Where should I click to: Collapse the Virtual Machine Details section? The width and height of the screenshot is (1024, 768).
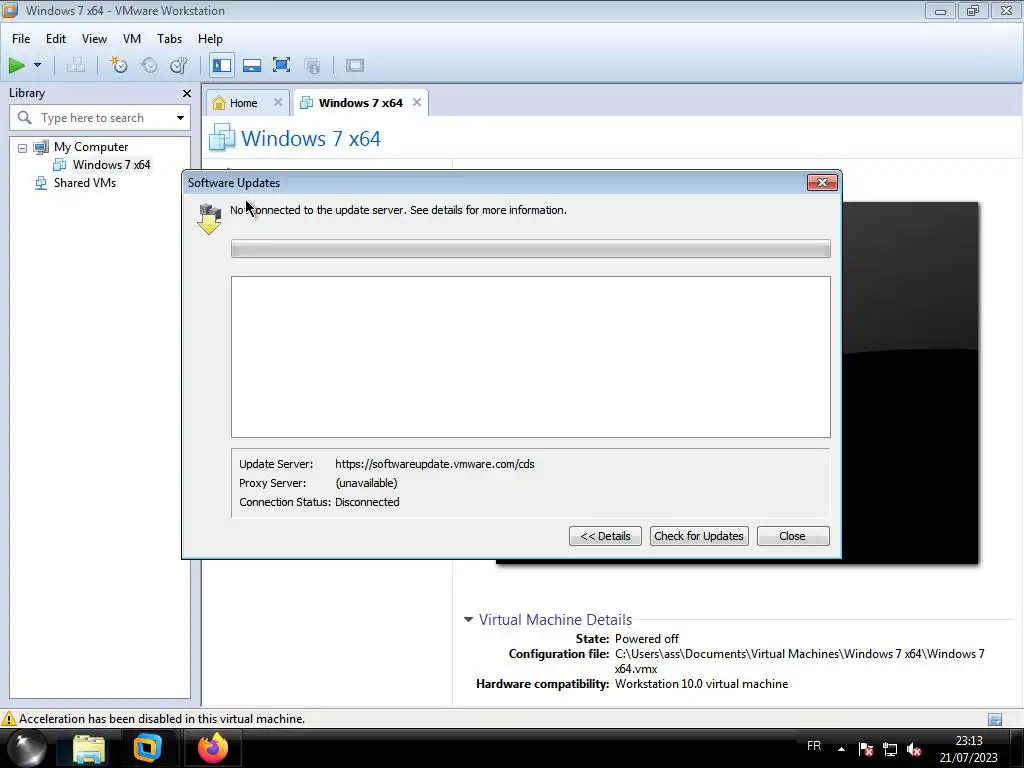(x=468, y=620)
